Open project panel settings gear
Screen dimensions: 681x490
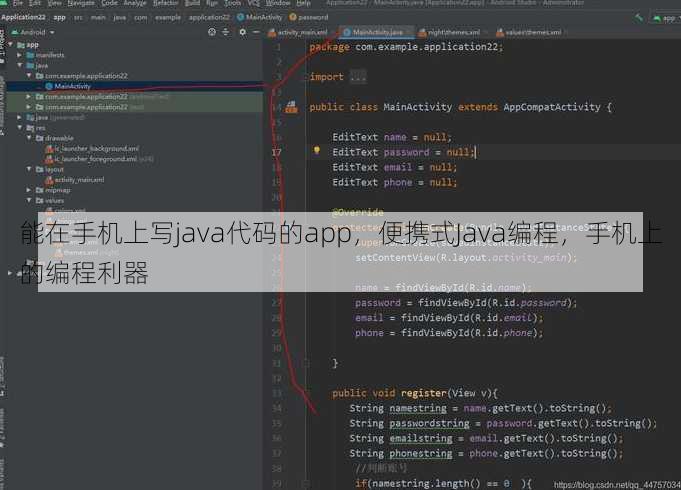[x=242, y=32]
